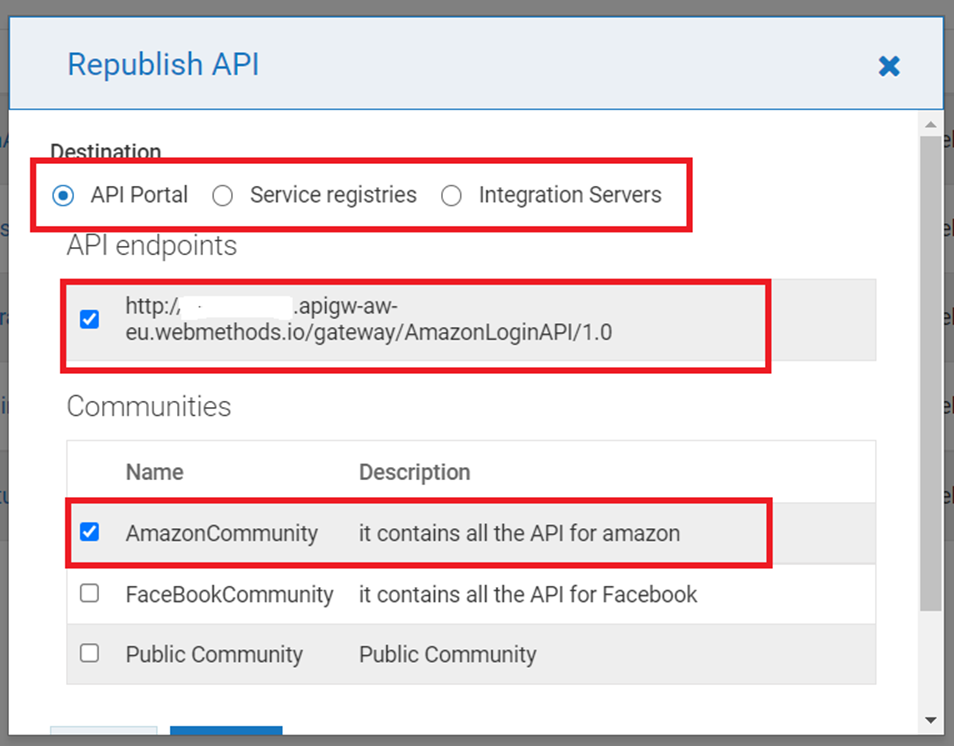This screenshot has height=746, width=954.
Task: Click the API endpoints section heading
Action: [x=151, y=246]
